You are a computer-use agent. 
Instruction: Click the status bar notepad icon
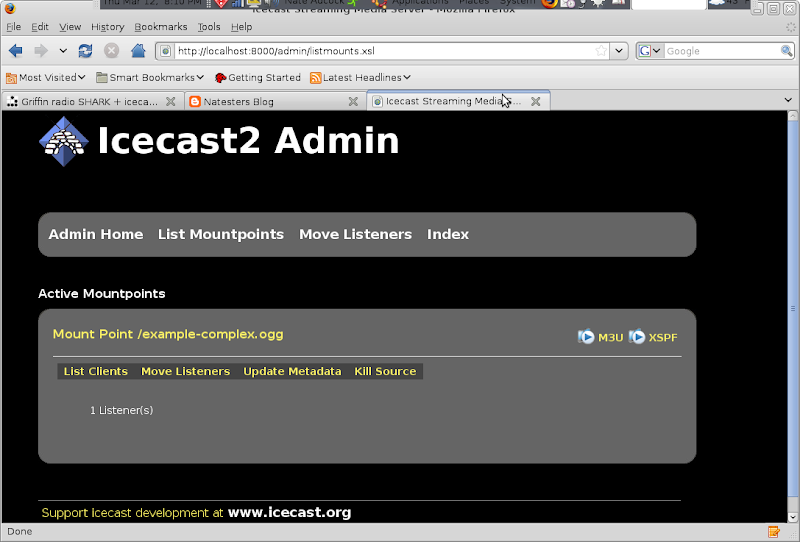[774, 532]
